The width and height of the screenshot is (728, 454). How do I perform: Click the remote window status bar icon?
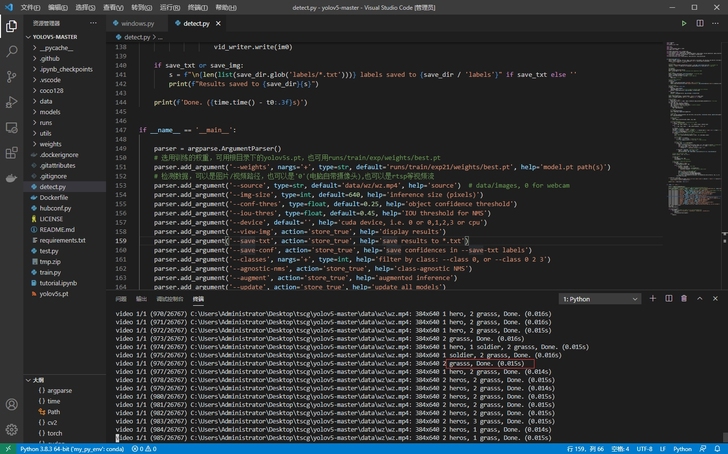tap(8, 449)
